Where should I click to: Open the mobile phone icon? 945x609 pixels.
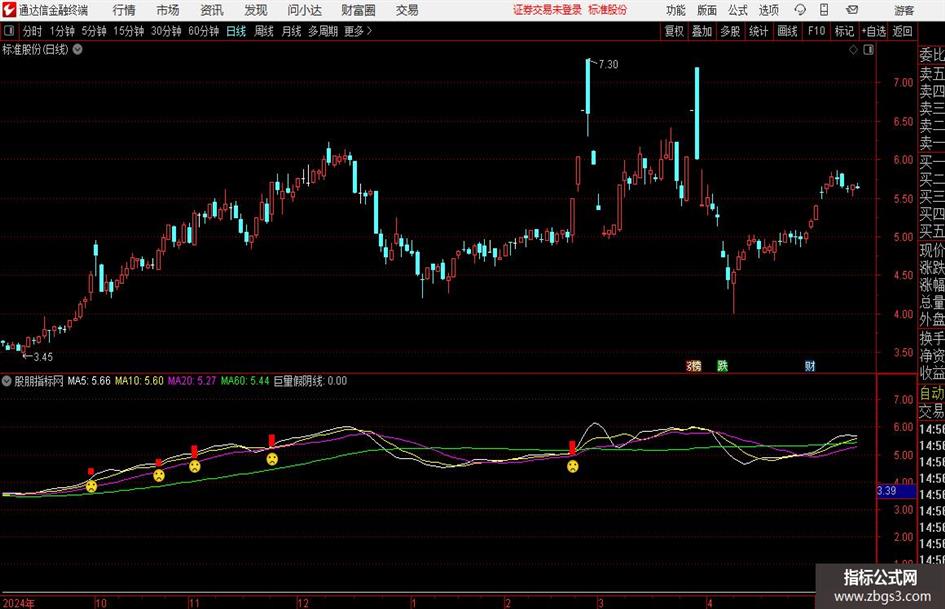824,10
